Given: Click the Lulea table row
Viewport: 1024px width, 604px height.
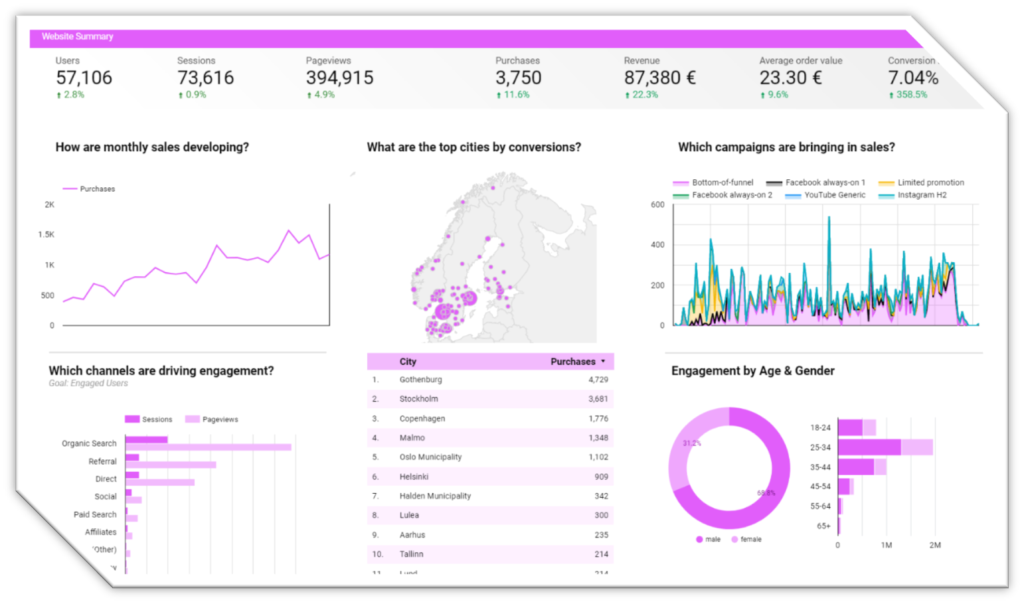Looking at the screenshot, I should click(x=490, y=515).
